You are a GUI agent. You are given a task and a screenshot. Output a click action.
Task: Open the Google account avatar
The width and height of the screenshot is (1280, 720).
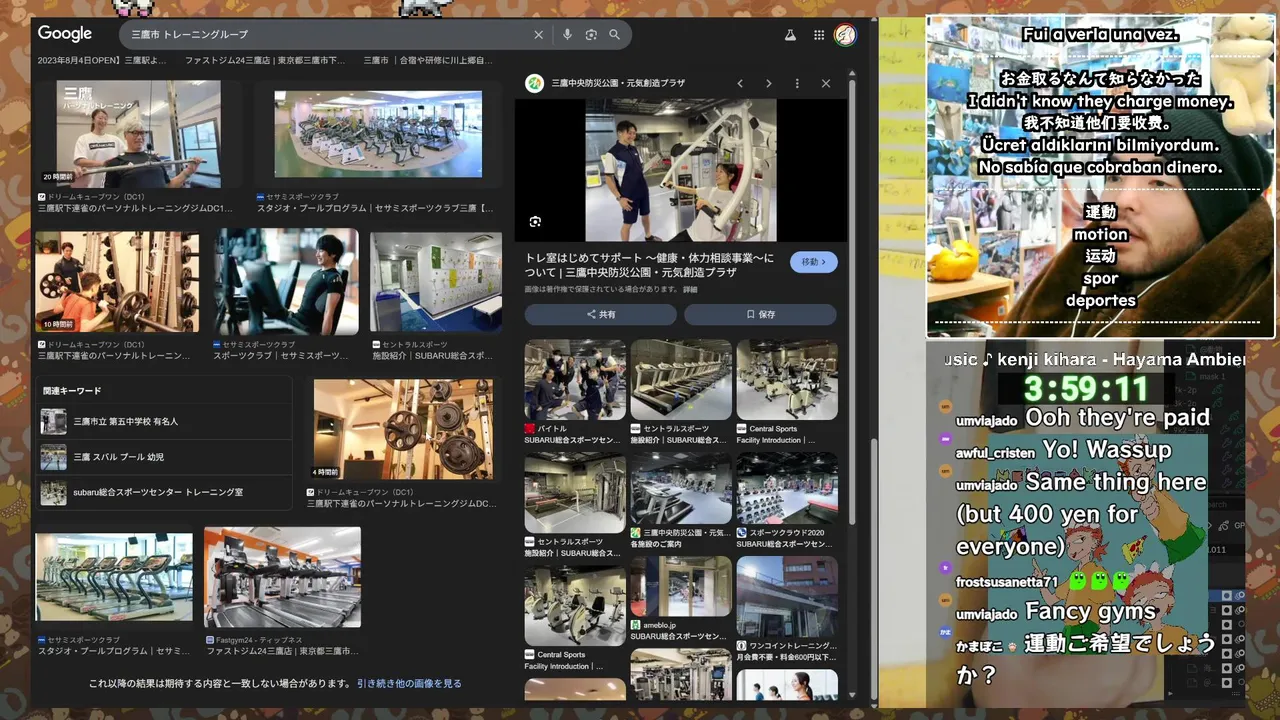[x=845, y=35]
